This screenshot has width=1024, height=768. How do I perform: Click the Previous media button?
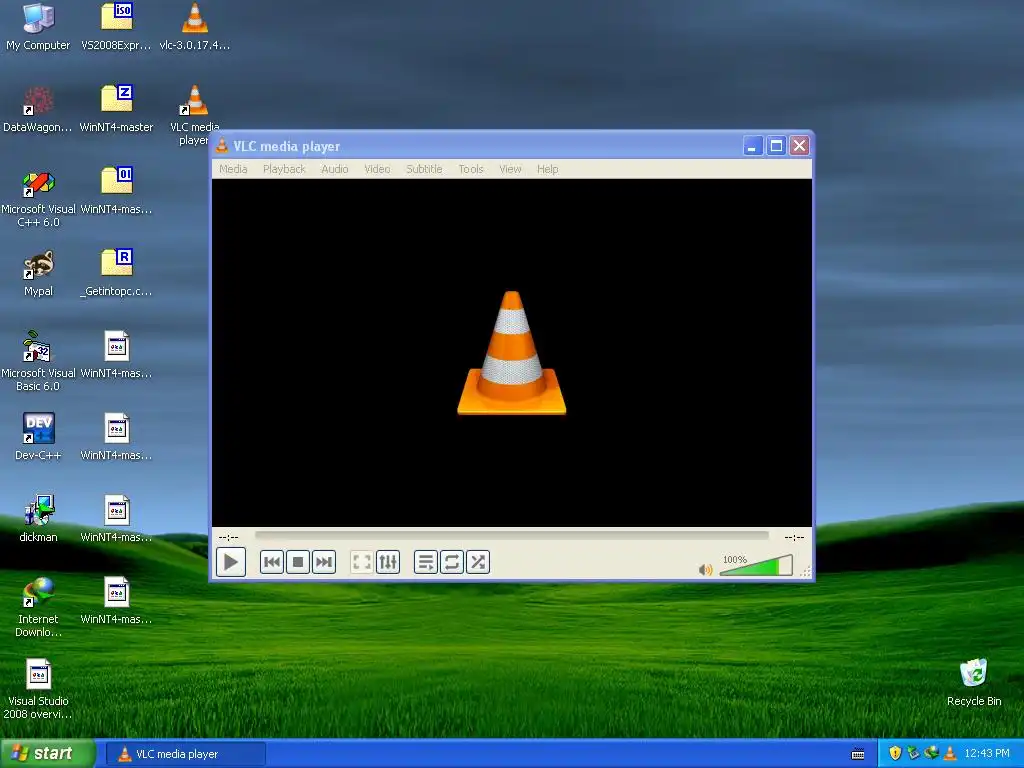pos(272,562)
